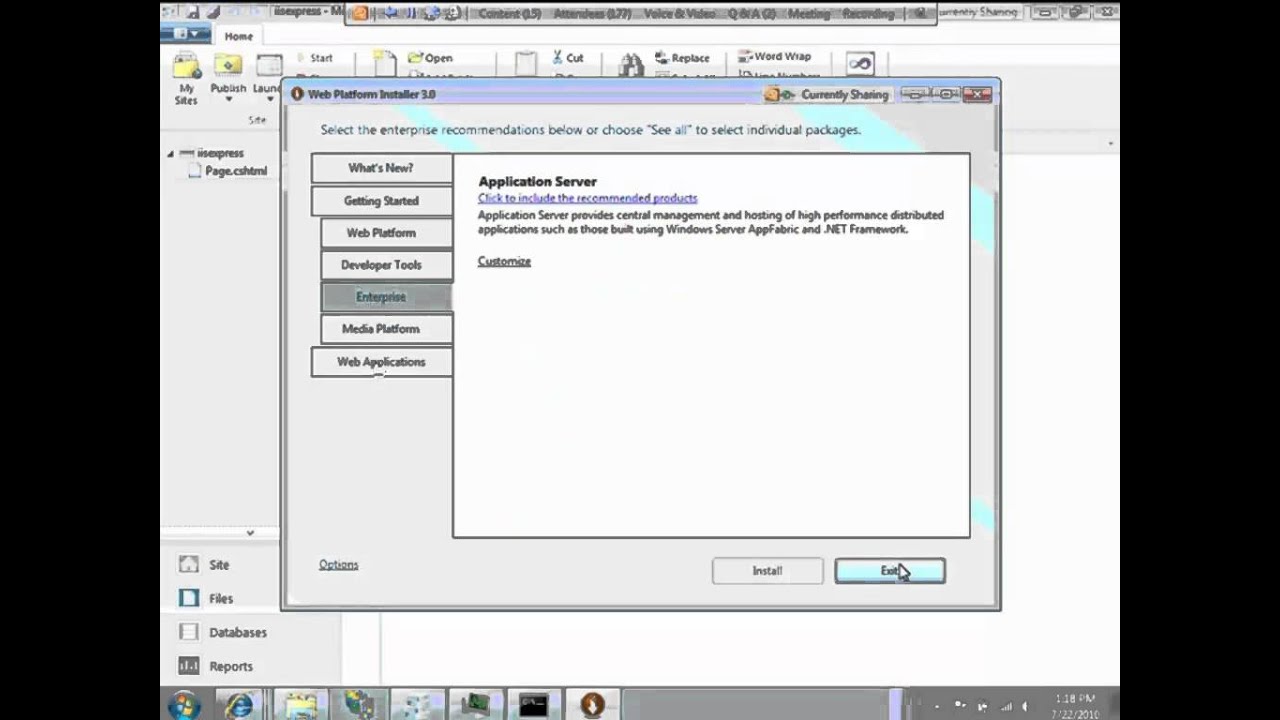Open Content (15) in meeting toolbar

pyautogui.click(x=509, y=14)
